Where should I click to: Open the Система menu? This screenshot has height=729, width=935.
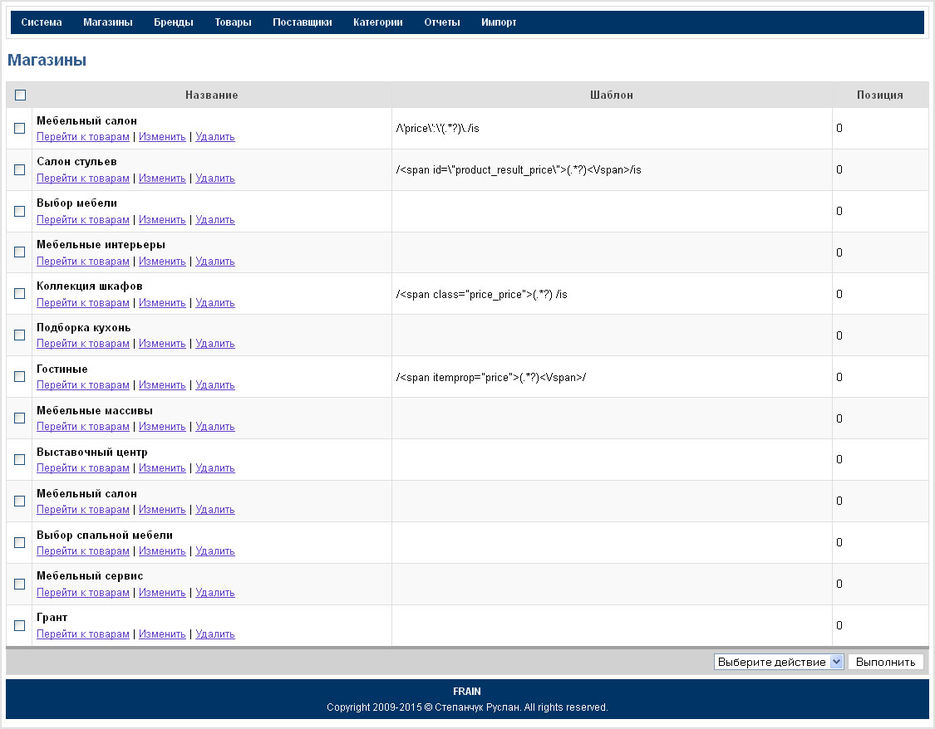[41, 22]
